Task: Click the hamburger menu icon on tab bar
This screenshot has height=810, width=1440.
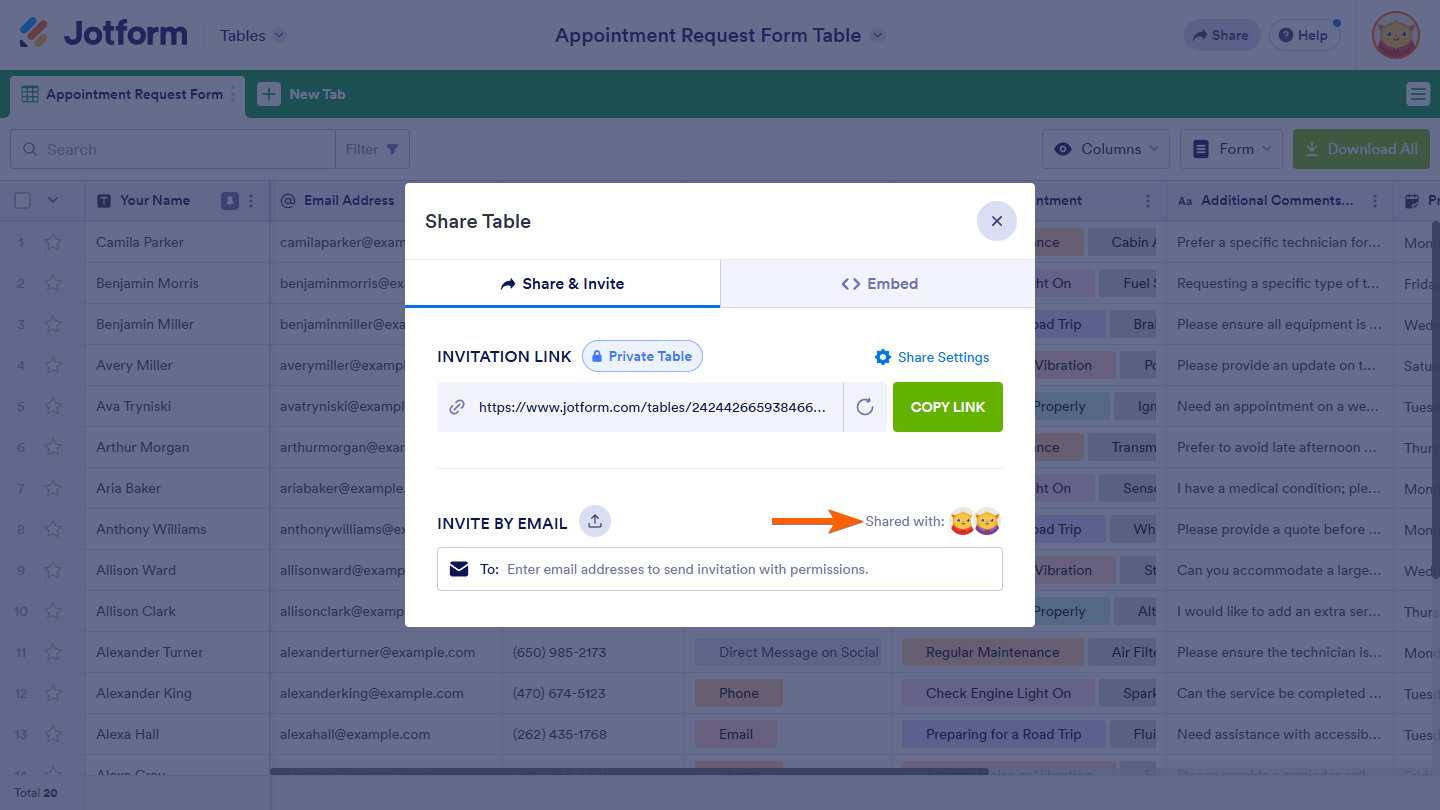Action: pyautogui.click(x=1417, y=94)
